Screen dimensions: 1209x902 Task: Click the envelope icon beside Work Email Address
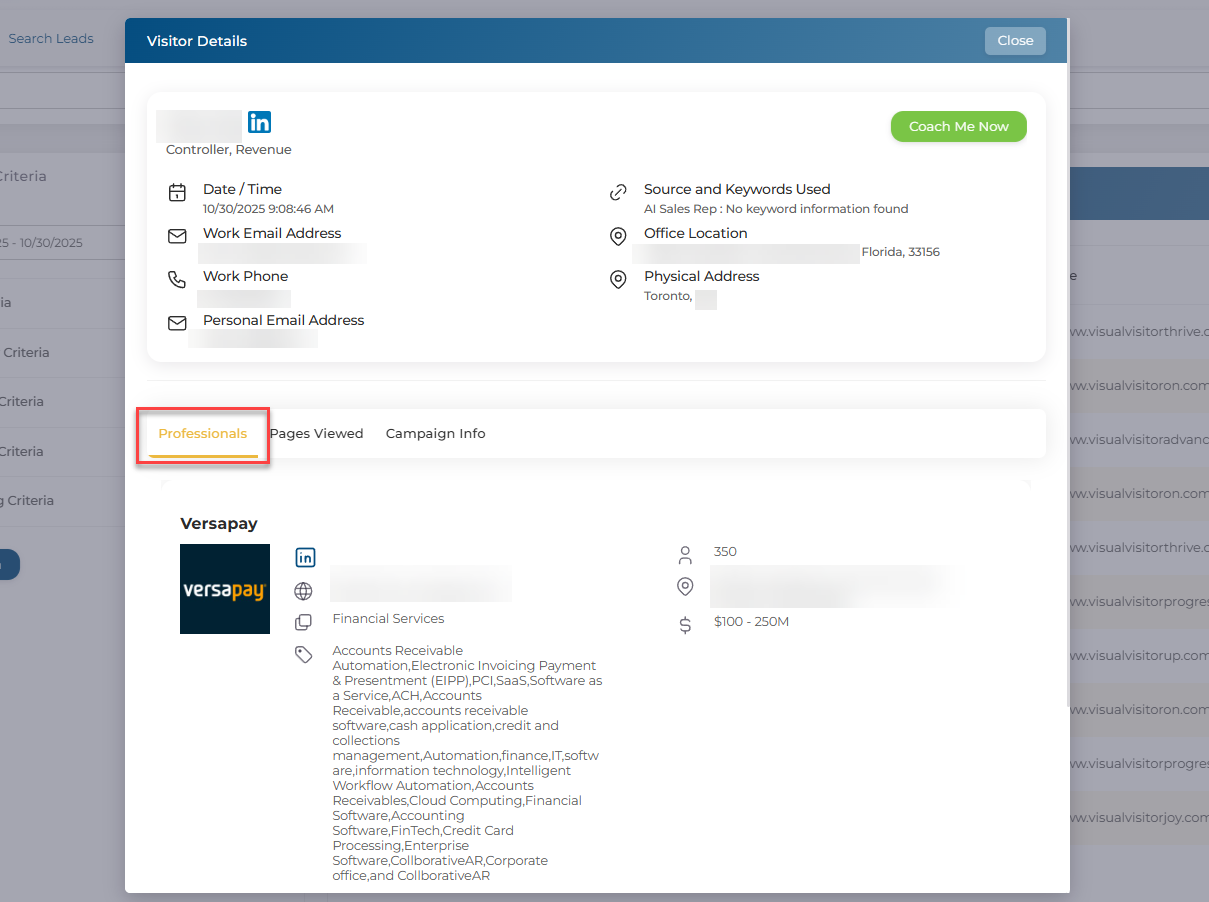click(x=177, y=236)
